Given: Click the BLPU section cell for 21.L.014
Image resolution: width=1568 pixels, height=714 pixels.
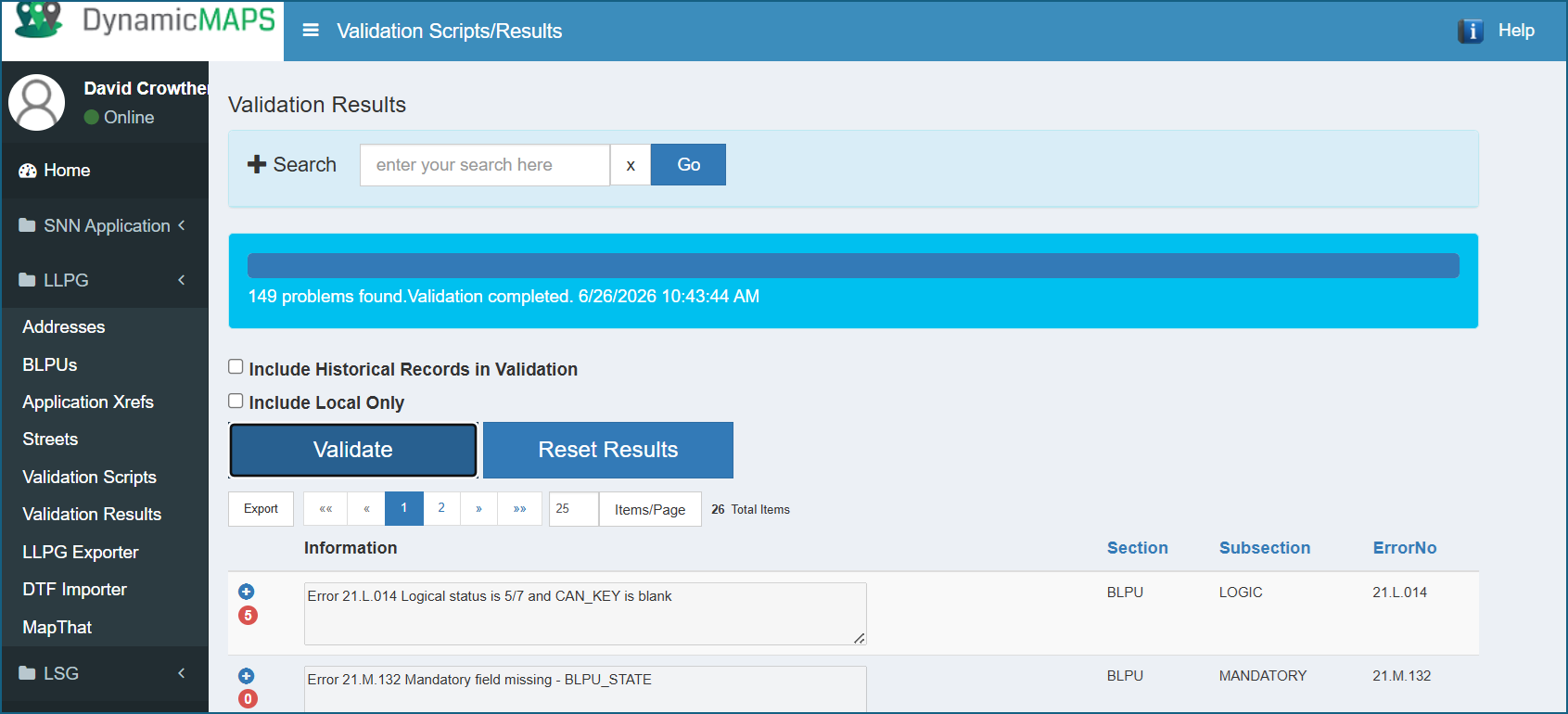Looking at the screenshot, I should [x=1125, y=593].
